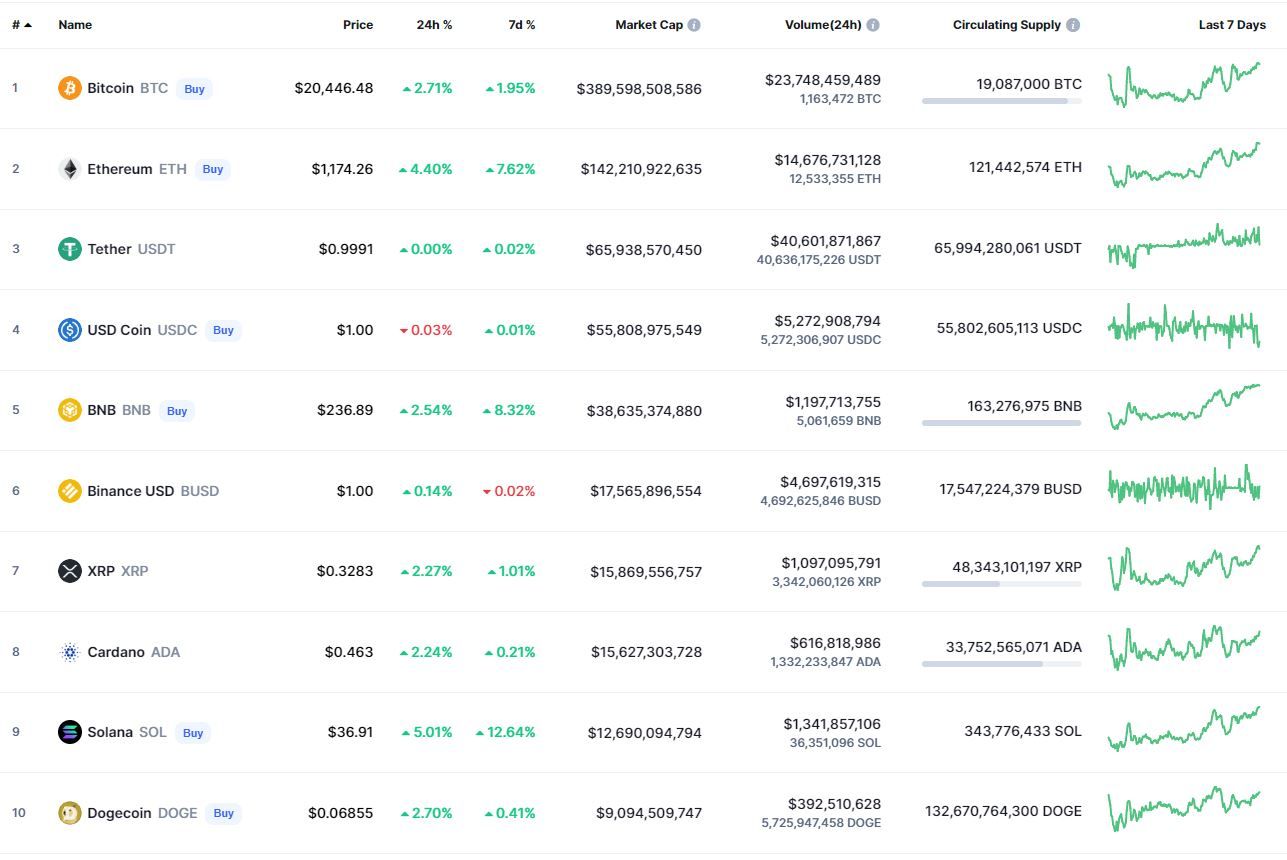The width and height of the screenshot is (1287, 860).
Task: Open Market Cap info tooltip icon
Action: pos(694,25)
